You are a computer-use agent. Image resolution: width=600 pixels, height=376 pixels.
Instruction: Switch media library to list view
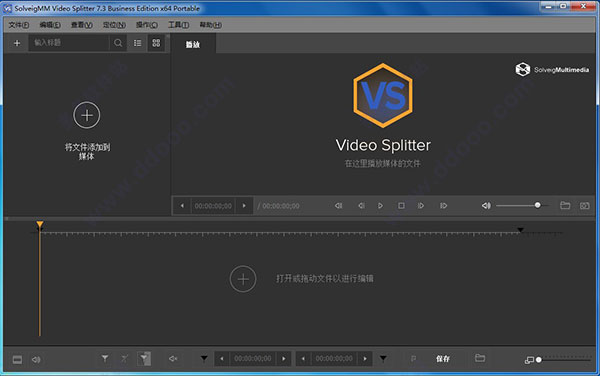[x=137, y=43]
